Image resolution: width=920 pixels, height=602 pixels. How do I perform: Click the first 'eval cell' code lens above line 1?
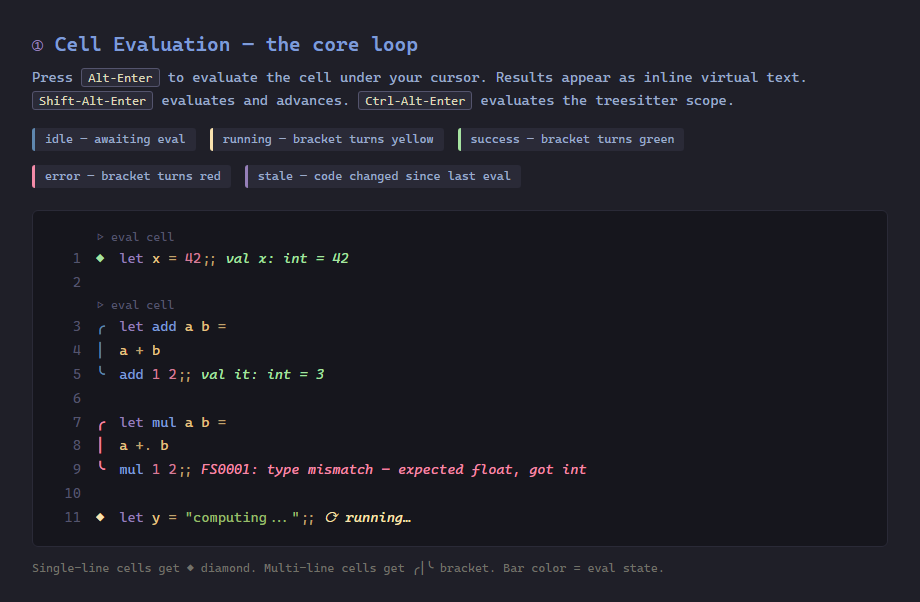[136, 237]
